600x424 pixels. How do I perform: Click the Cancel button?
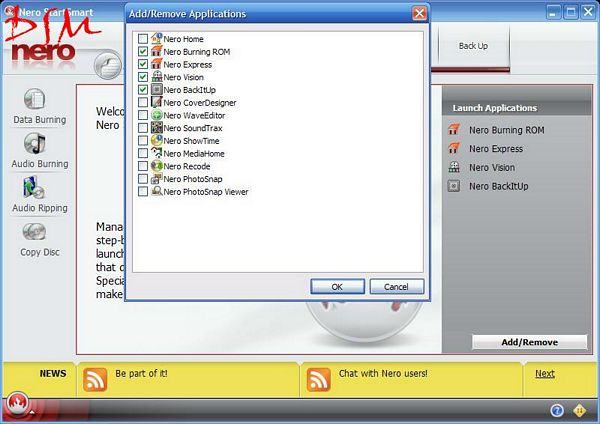point(397,287)
